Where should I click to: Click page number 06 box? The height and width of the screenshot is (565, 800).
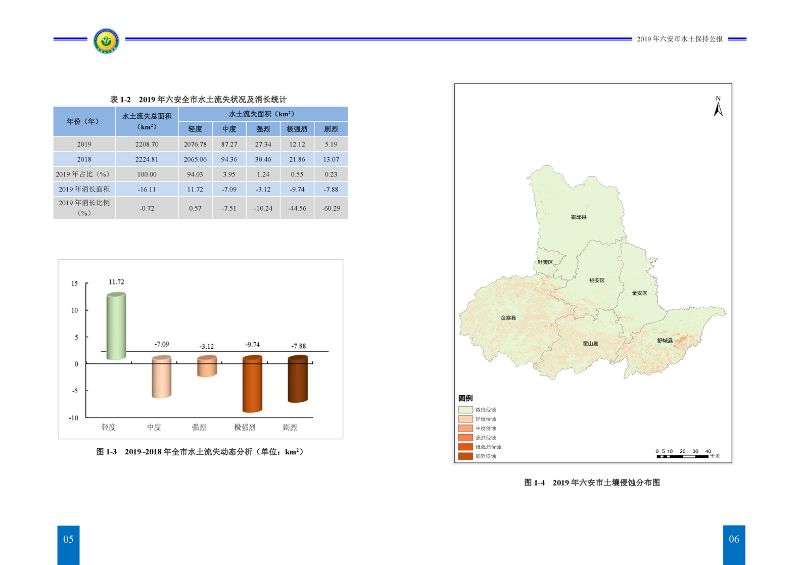(734, 539)
